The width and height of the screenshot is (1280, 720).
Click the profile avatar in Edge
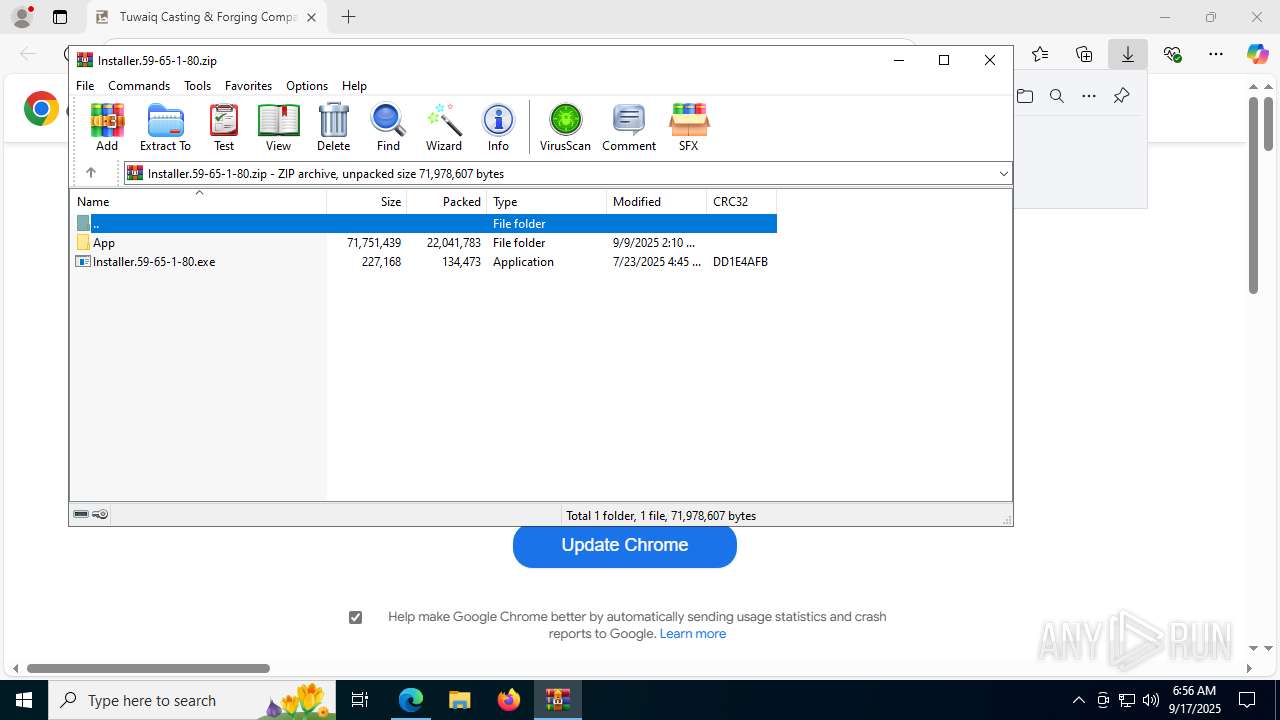[x=21, y=17]
